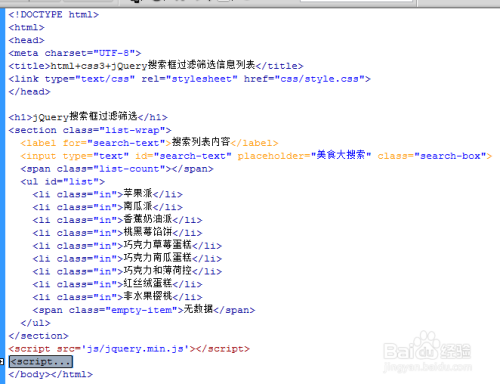This screenshot has height=384, width=500.
Task: Click the meta charset="UTF-8" line
Action: 75,53
